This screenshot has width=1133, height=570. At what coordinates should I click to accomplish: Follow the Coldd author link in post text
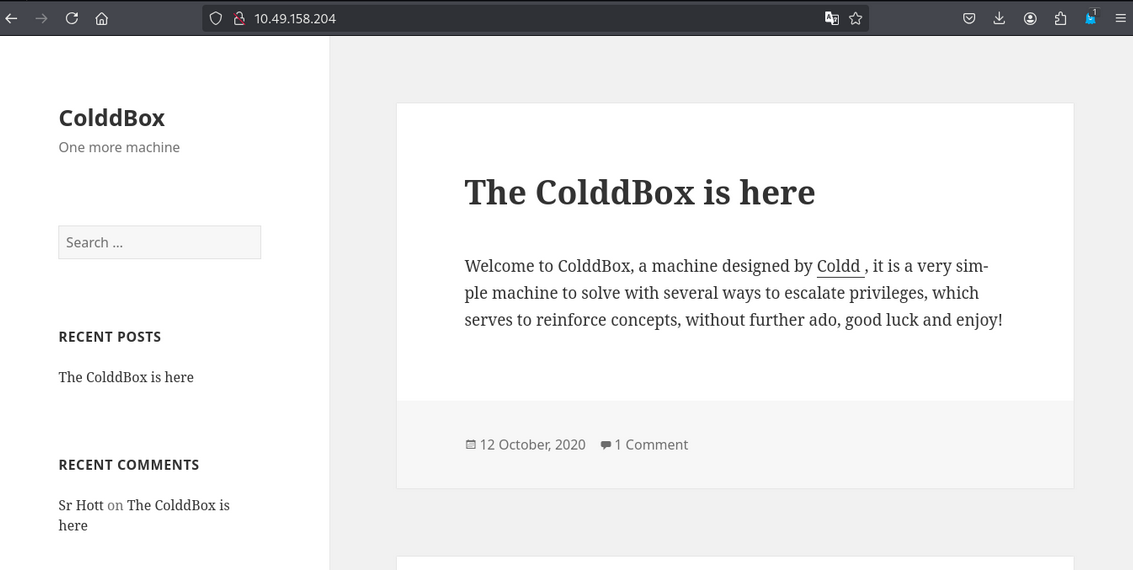coord(839,266)
